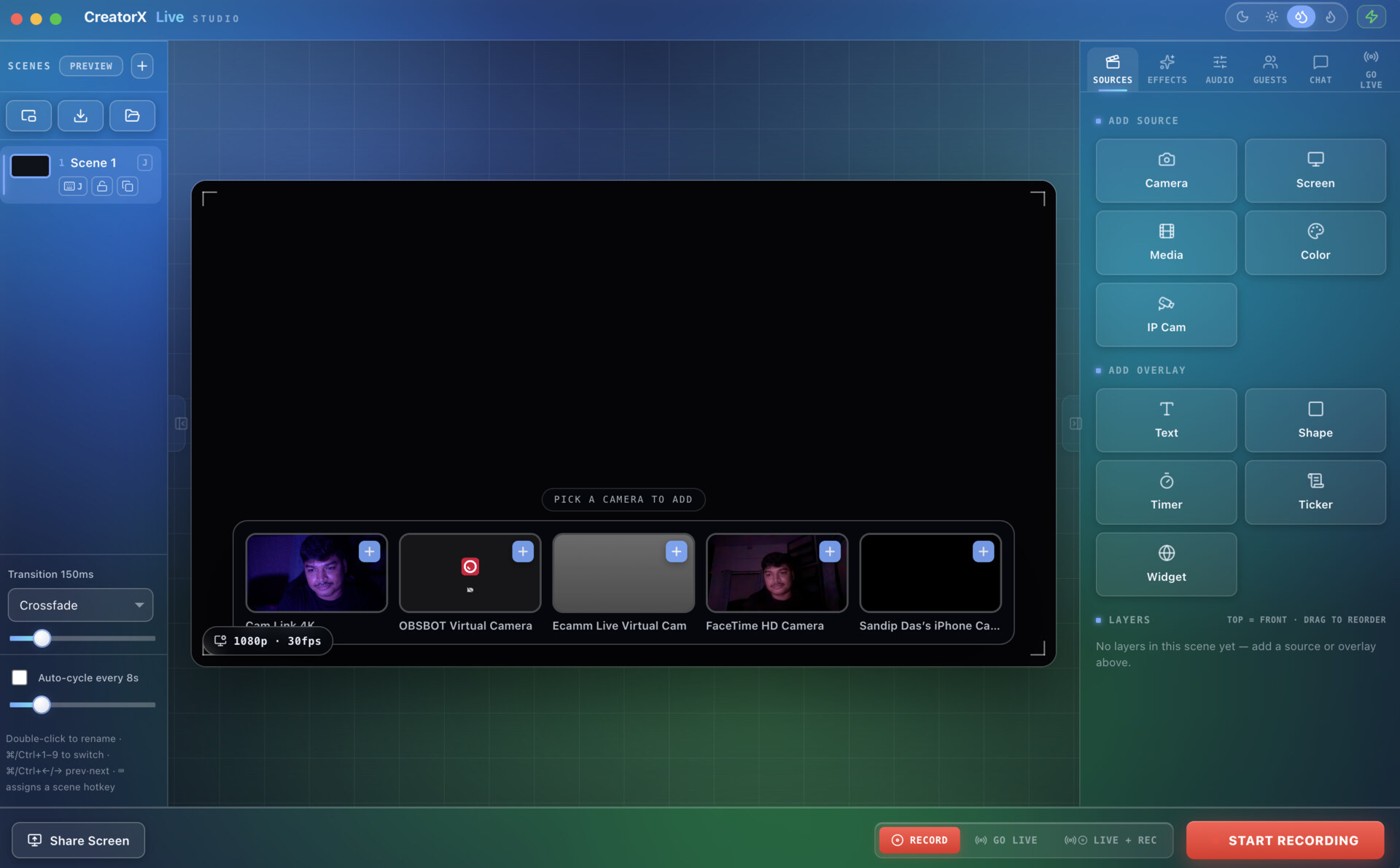The image size is (1400, 868).
Task: Add a Media source
Action: 1166,243
